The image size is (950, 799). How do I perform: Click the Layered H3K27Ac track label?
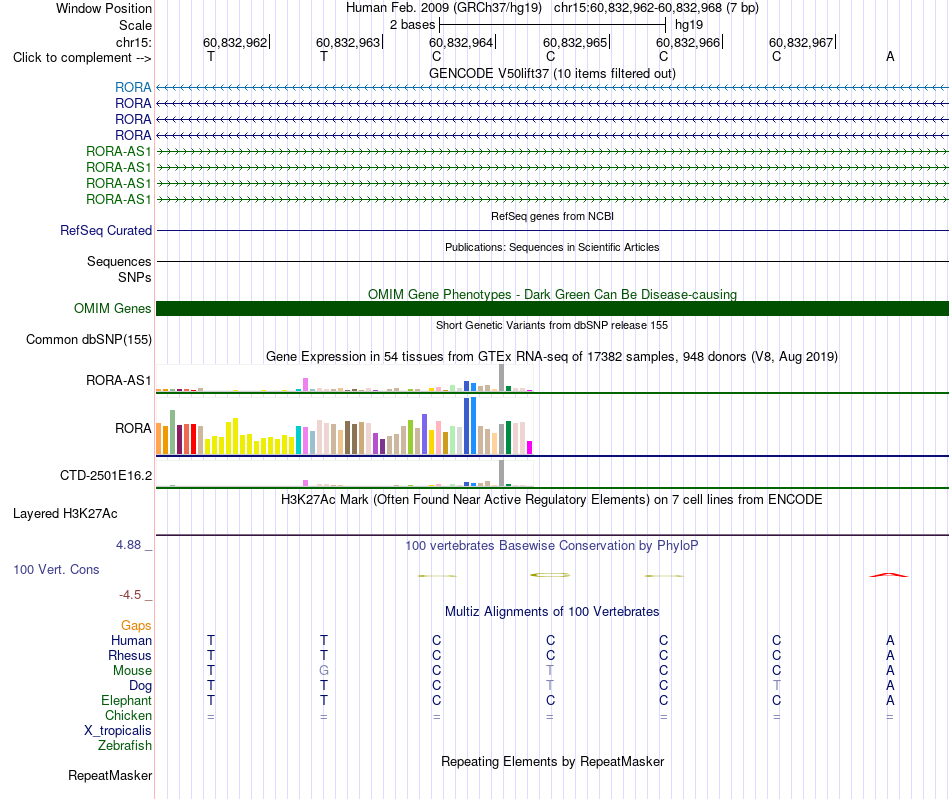coord(65,514)
